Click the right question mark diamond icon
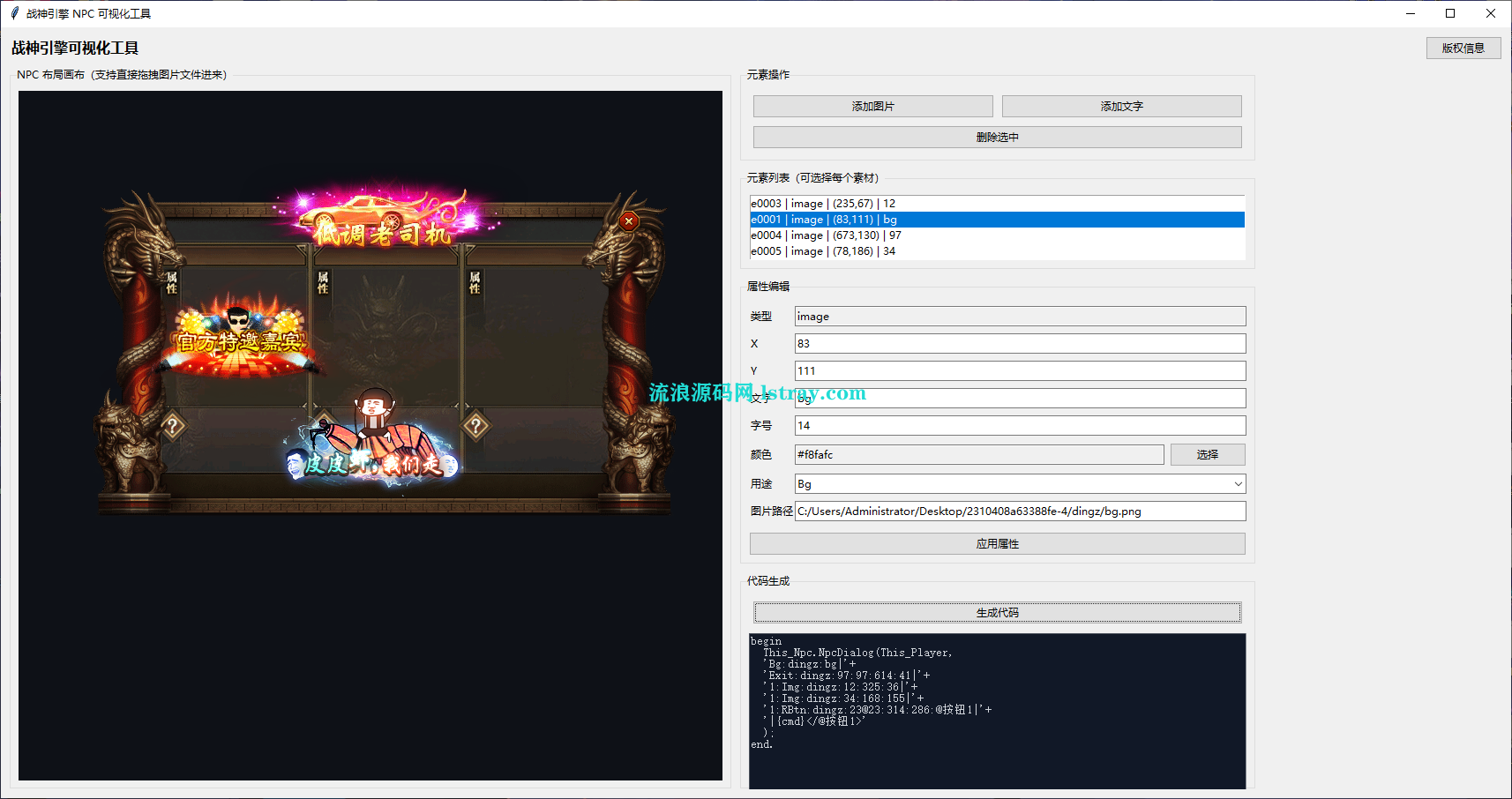The width and height of the screenshot is (1512, 799). pyautogui.click(x=476, y=427)
